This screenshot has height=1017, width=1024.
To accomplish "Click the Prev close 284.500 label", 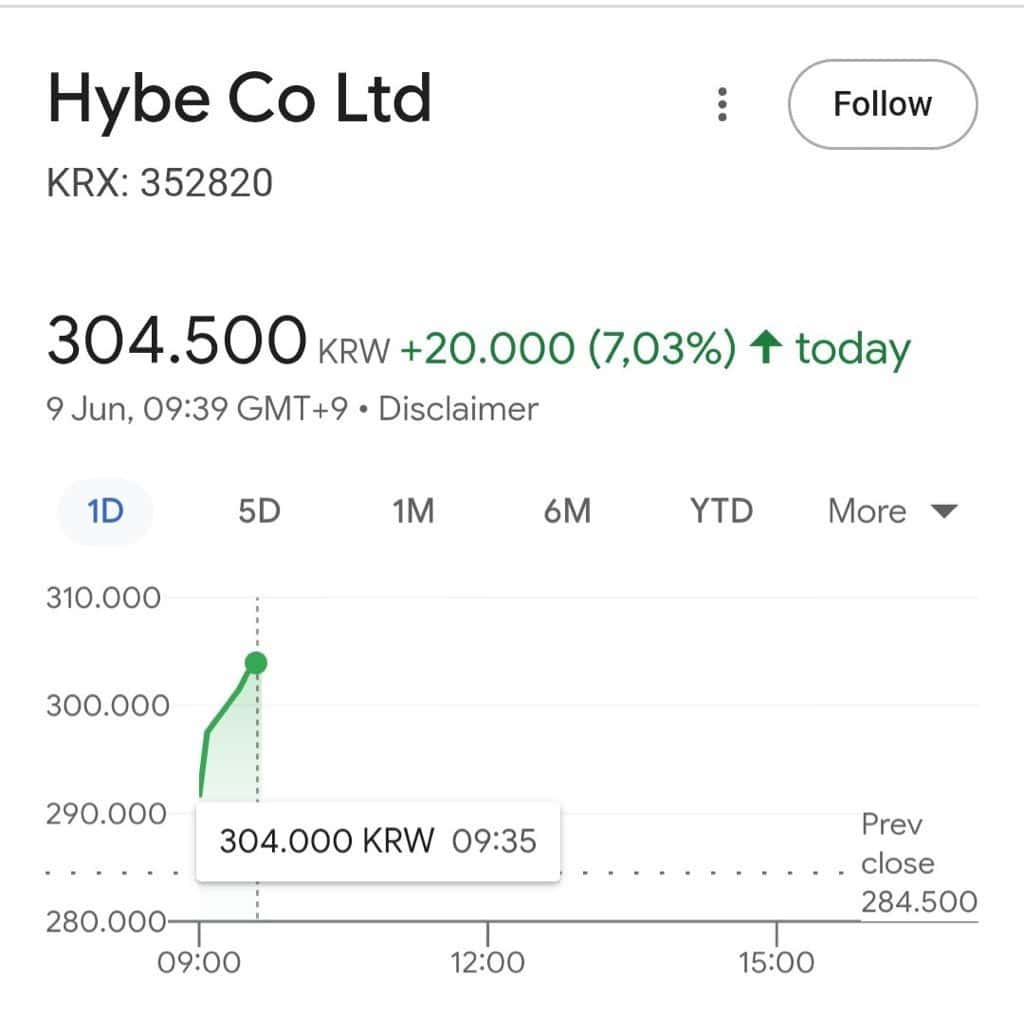I will click(x=918, y=864).
